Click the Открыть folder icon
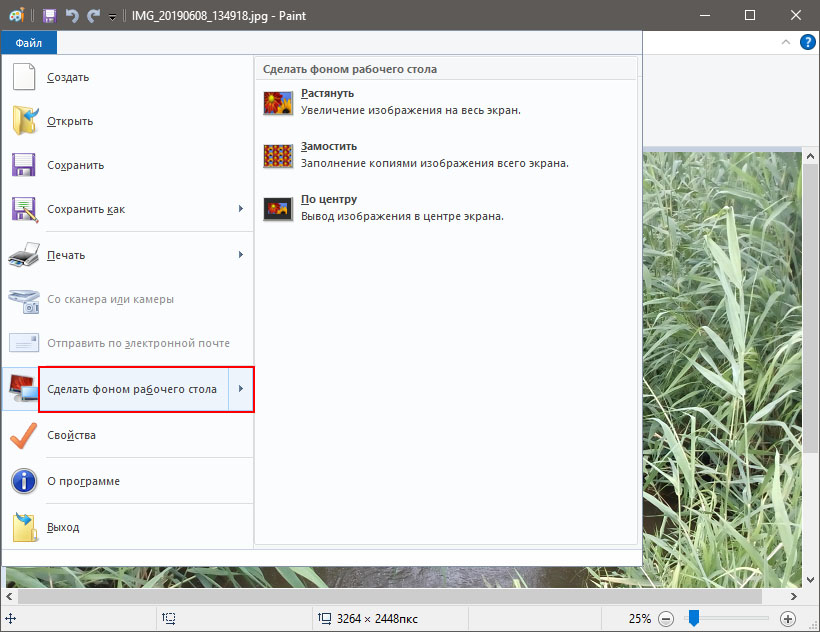The image size is (820, 632). [25, 120]
